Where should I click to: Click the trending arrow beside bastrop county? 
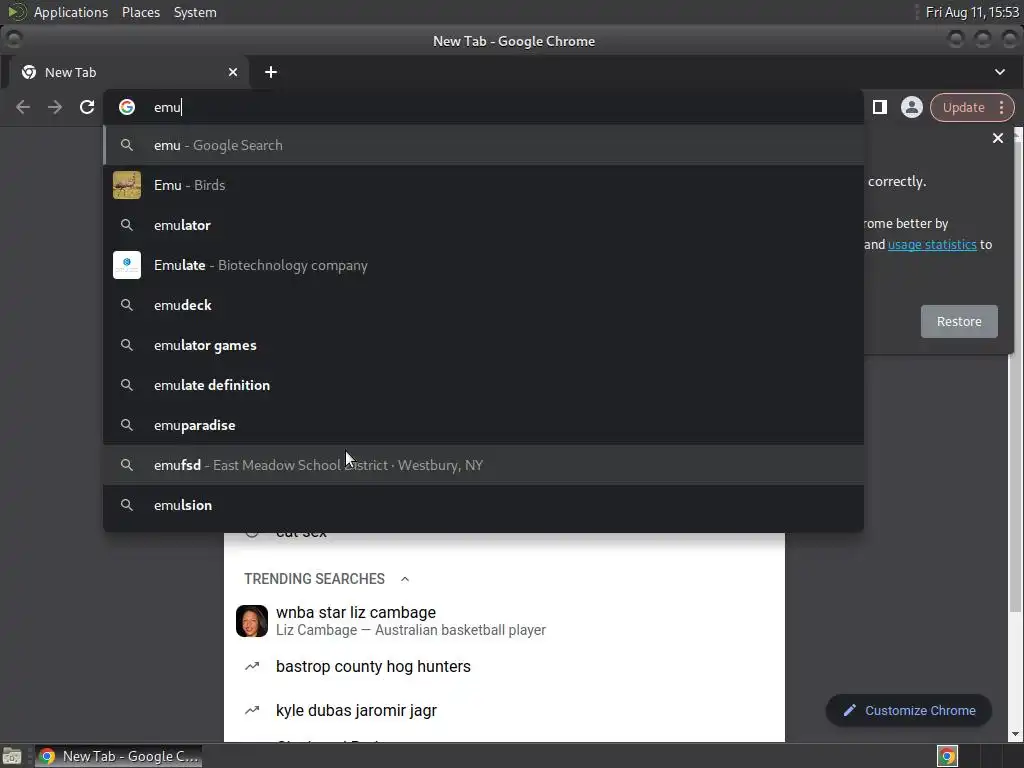[252, 666]
